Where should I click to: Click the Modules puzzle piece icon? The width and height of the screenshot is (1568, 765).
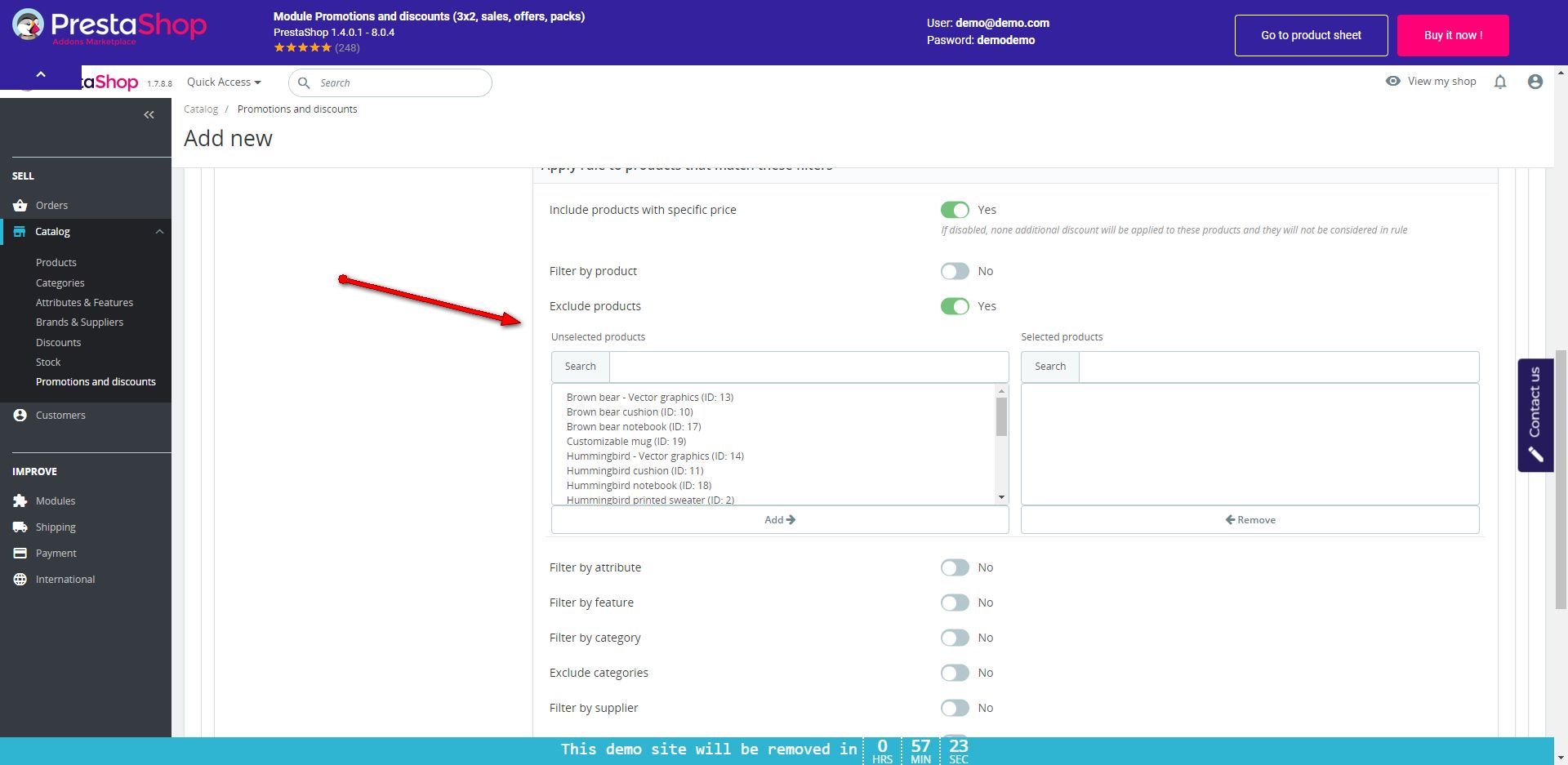20,501
